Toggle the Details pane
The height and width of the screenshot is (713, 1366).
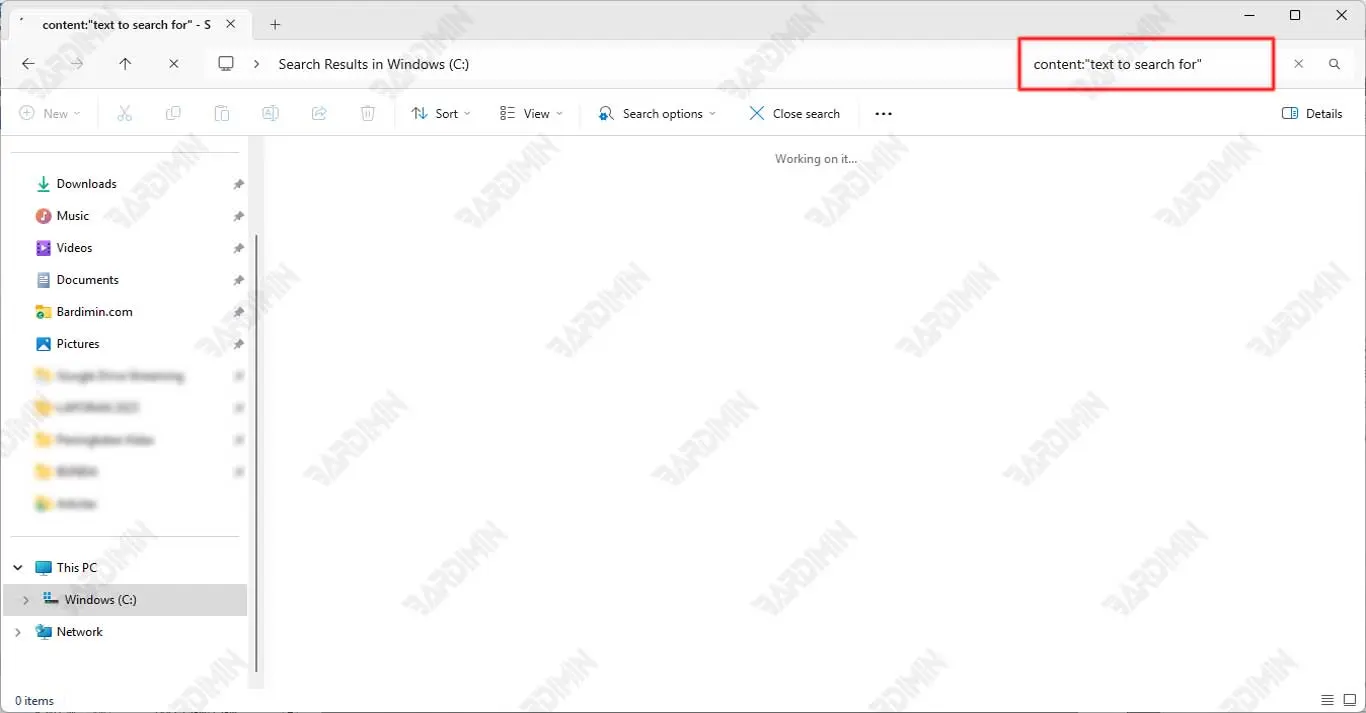(1312, 114)
